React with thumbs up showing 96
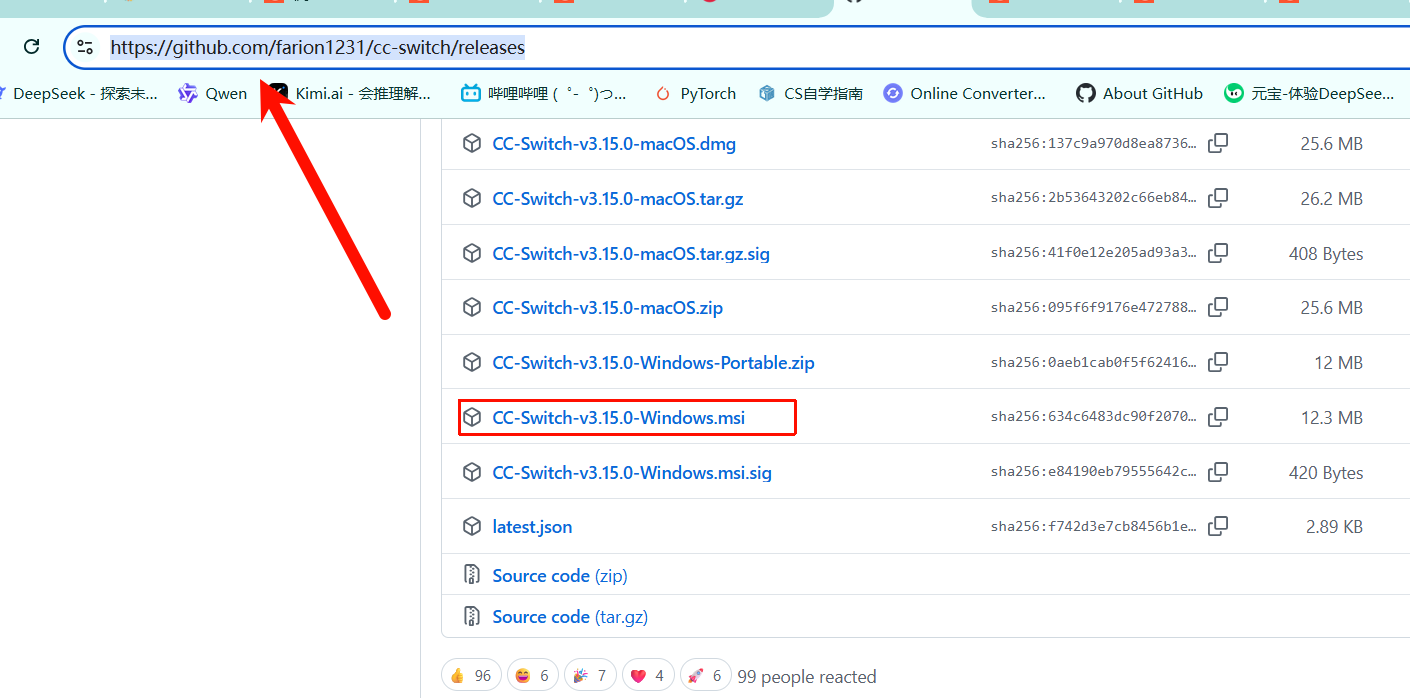The width and height of the screenshot is (1410, 698). tap(471, 676)
